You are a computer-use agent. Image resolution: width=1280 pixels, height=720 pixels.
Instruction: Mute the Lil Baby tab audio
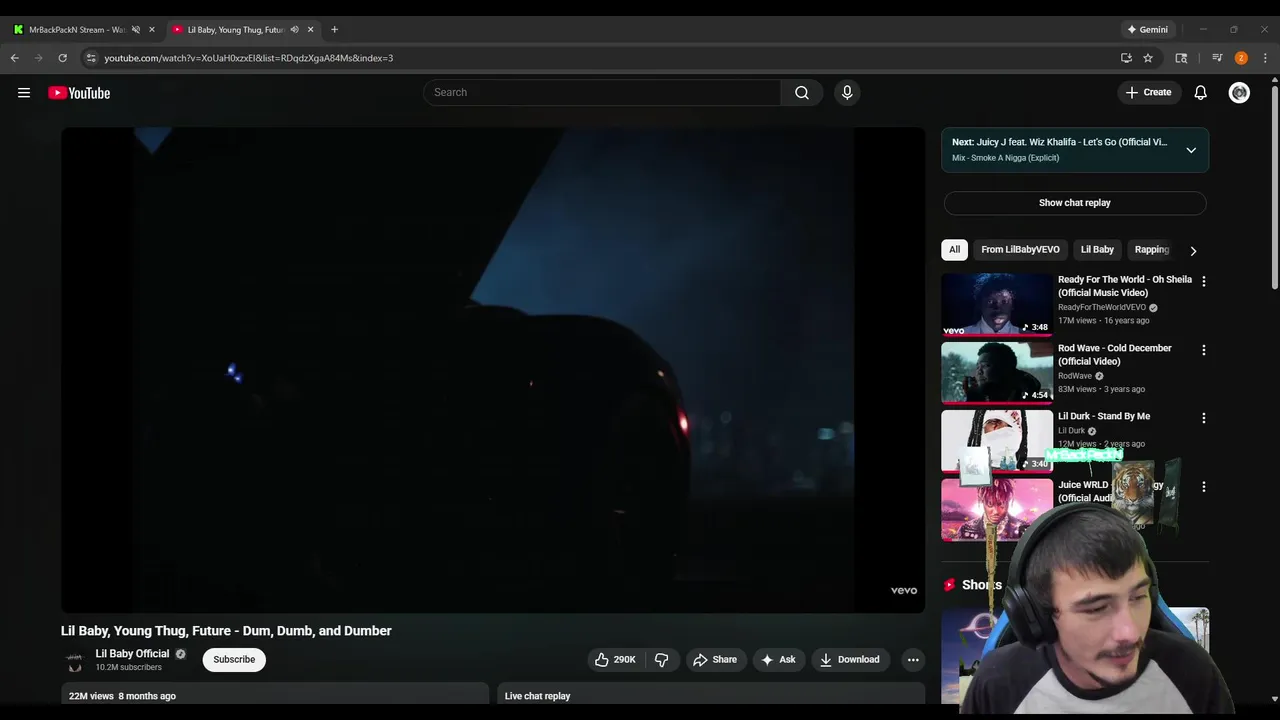(x=294, y=29)
